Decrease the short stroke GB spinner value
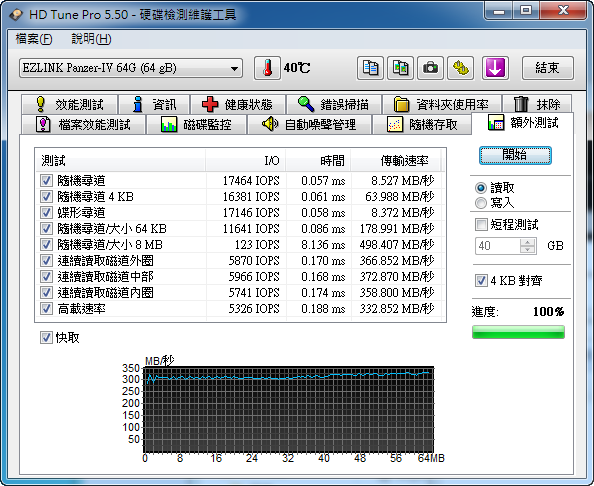The image size is (594, 486). pos(527,250)
